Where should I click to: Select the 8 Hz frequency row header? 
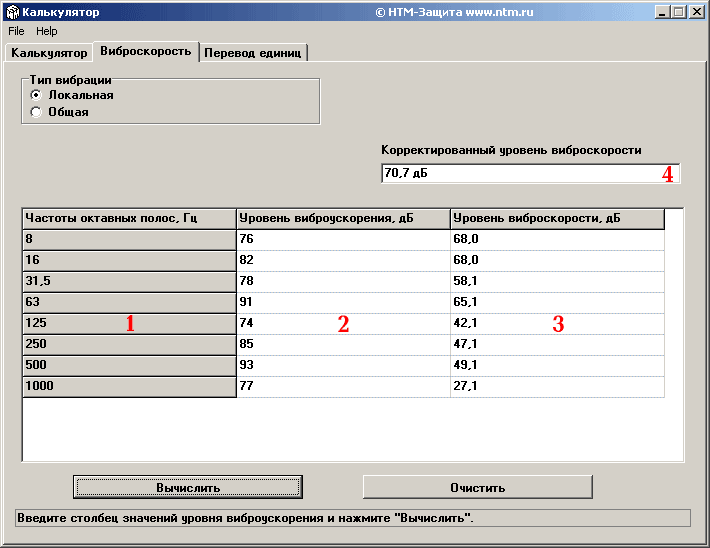coord(130,240)
